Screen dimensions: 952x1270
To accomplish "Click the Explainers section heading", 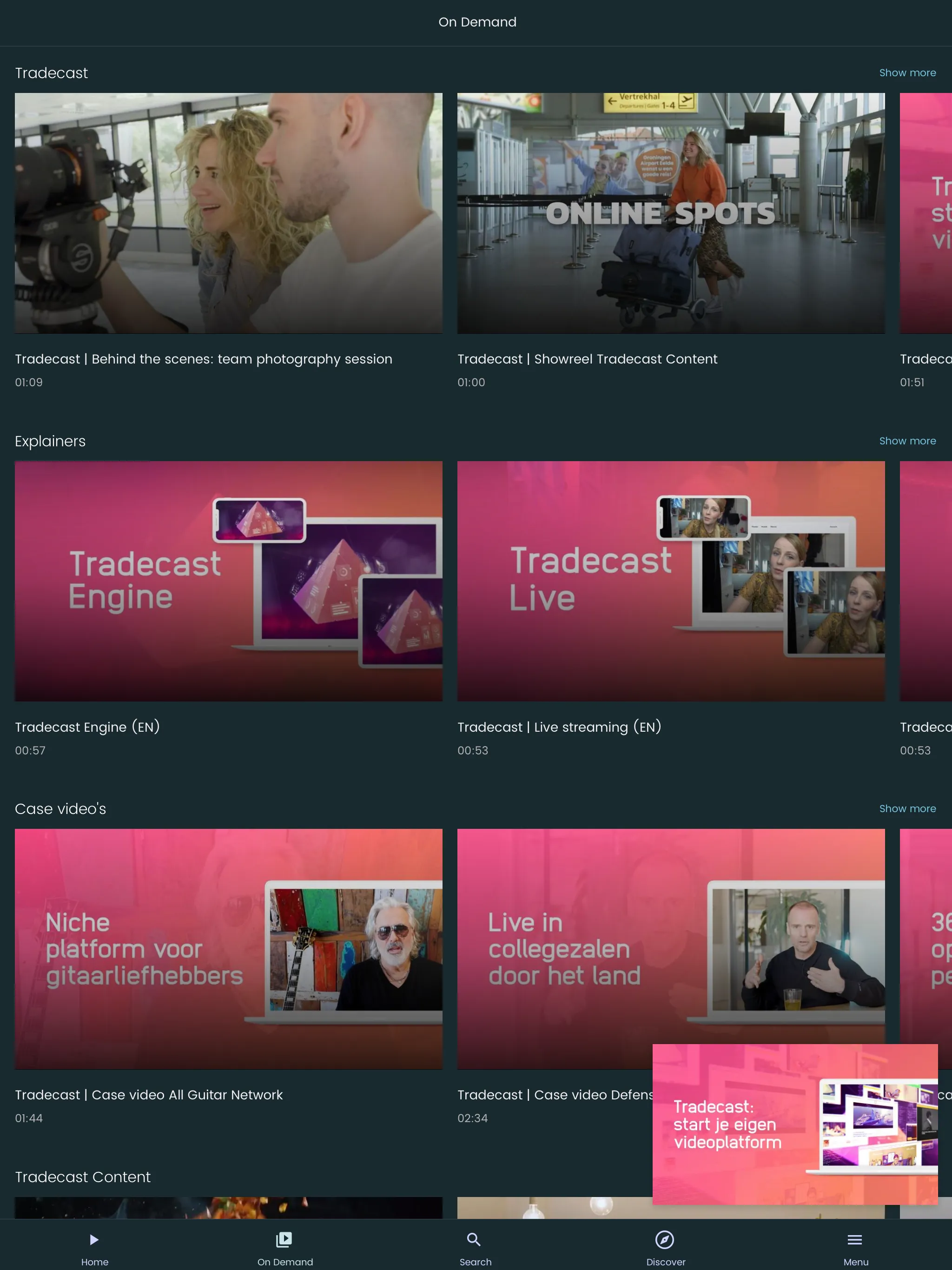I will point(50,441).
